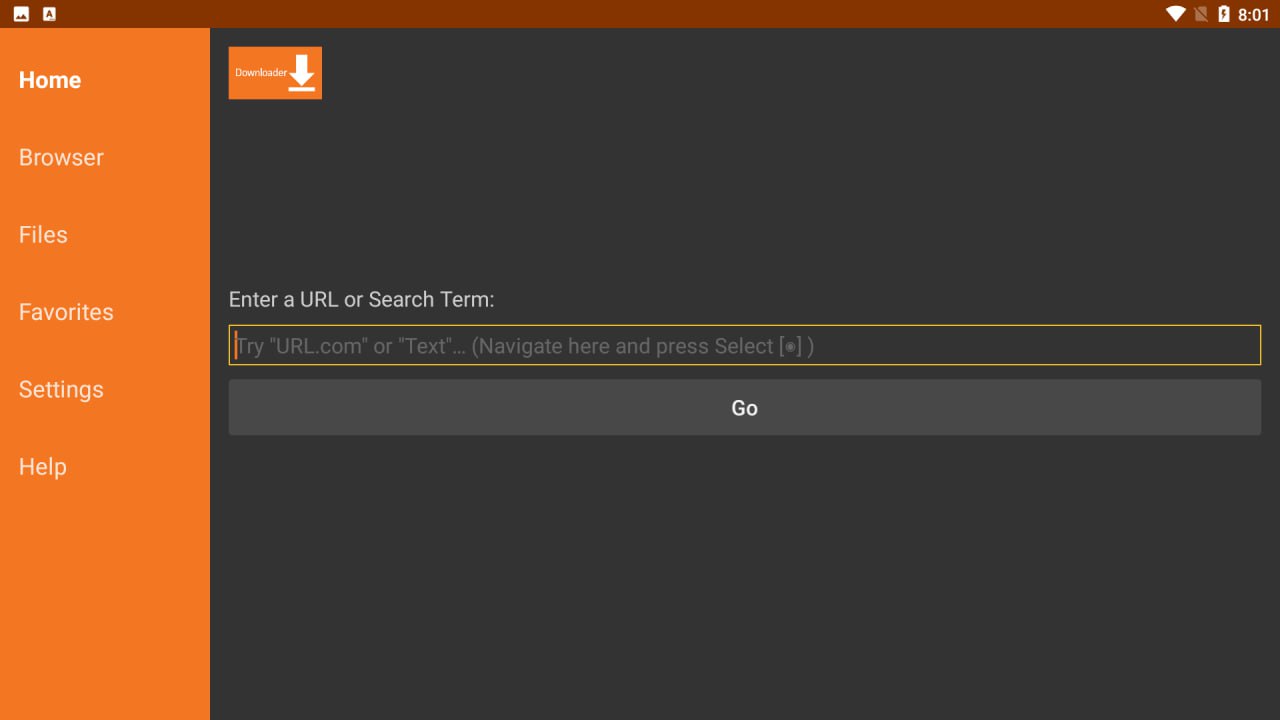The image size is (1280, 720).
Task: Tap the 8:01 clock in status bar
Action: pos(1253,15)
